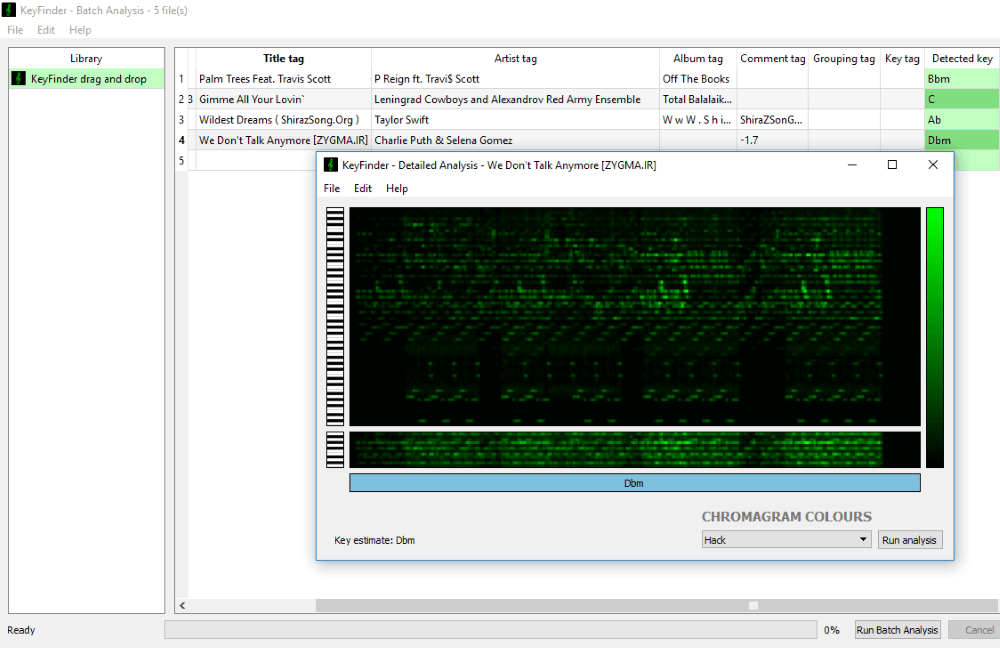Click the KeyFinder icon in Detailed Analysis title bar
The width and height of the screenshot is (1000, 648).
pyautogui.click(x=330, y=165)
